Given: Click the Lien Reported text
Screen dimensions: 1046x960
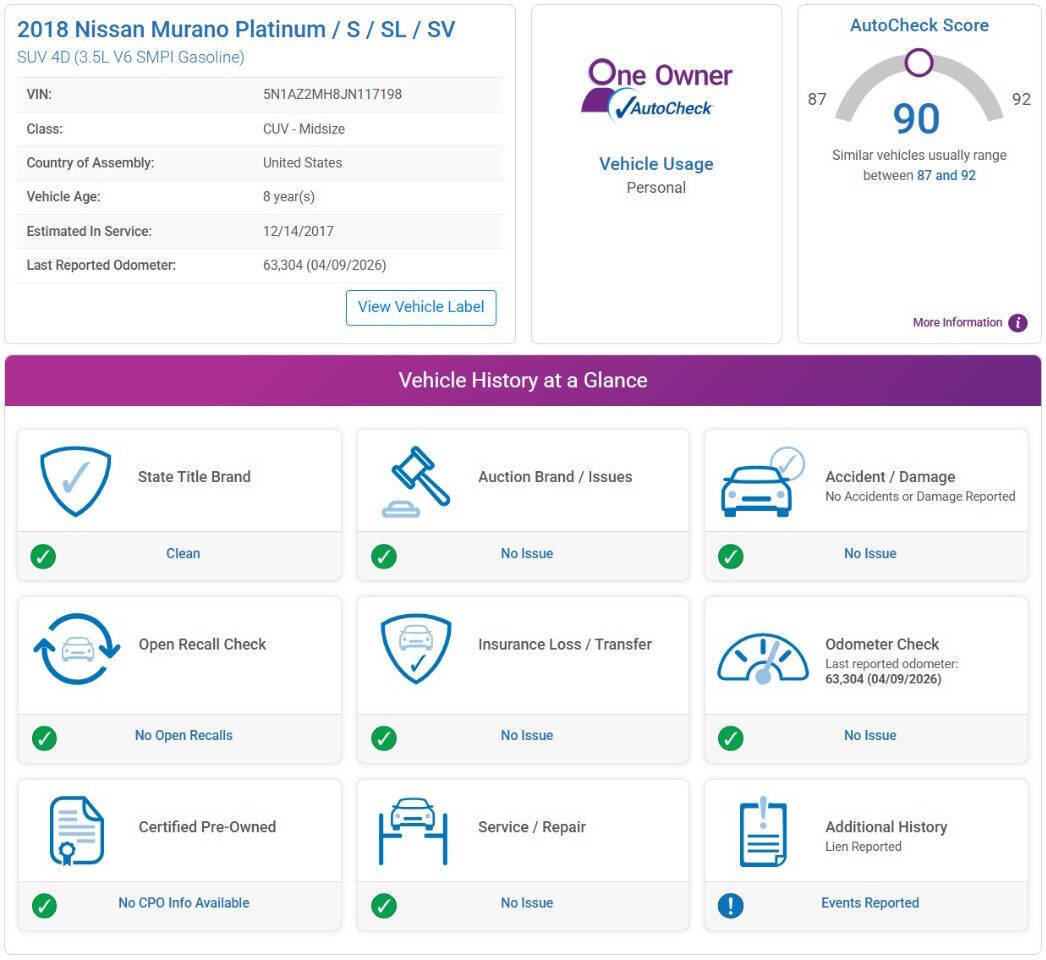Looking at the screenshot, I should (x=863, y=847).
